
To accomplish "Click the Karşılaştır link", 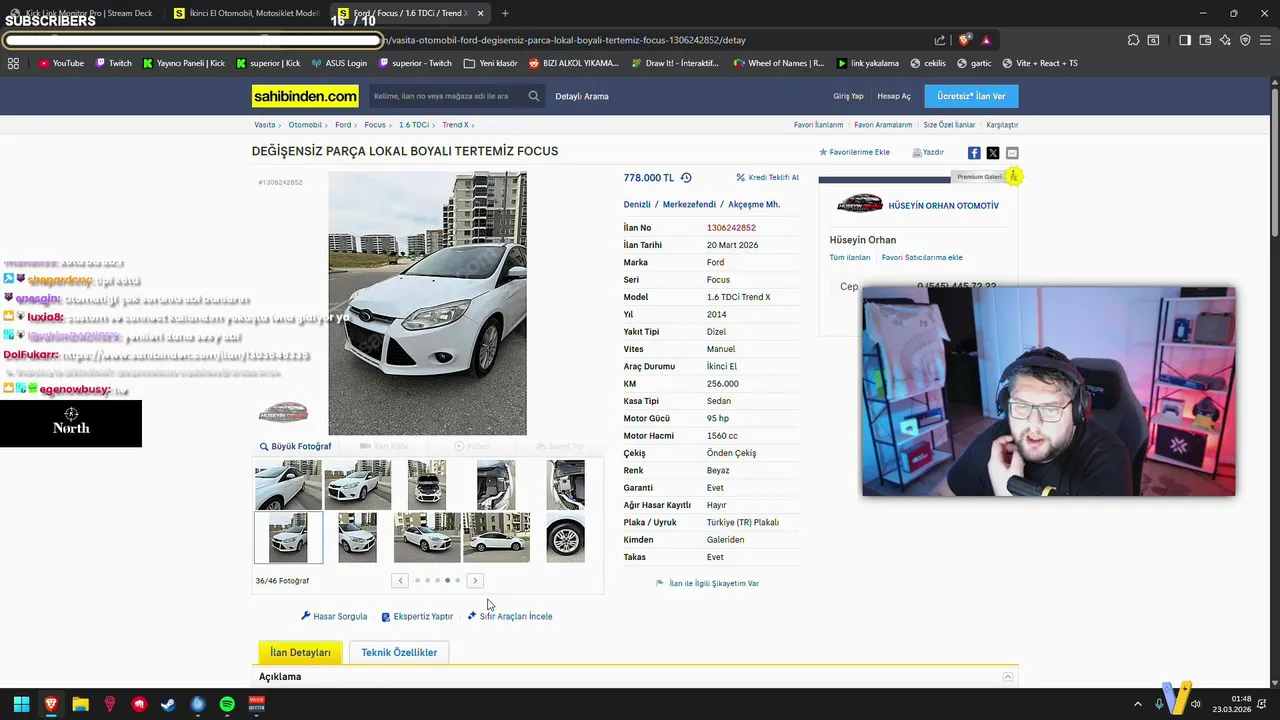I will (x=1002, y=125).
